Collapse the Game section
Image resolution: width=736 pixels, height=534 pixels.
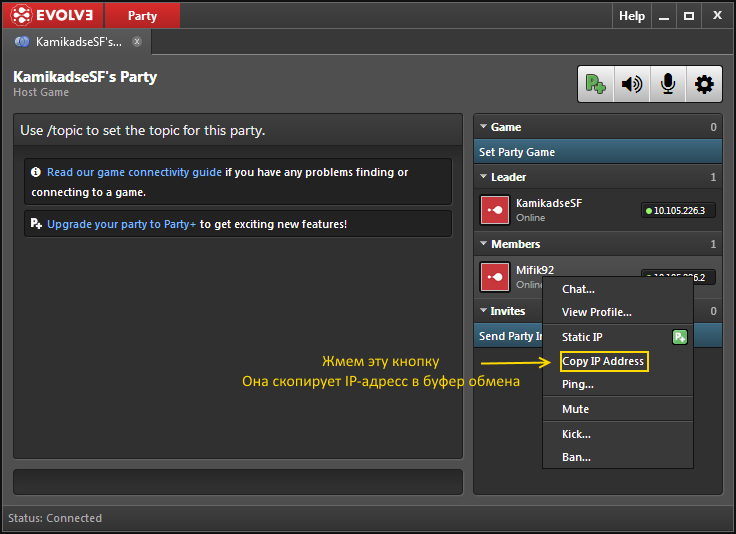[484, 127]
